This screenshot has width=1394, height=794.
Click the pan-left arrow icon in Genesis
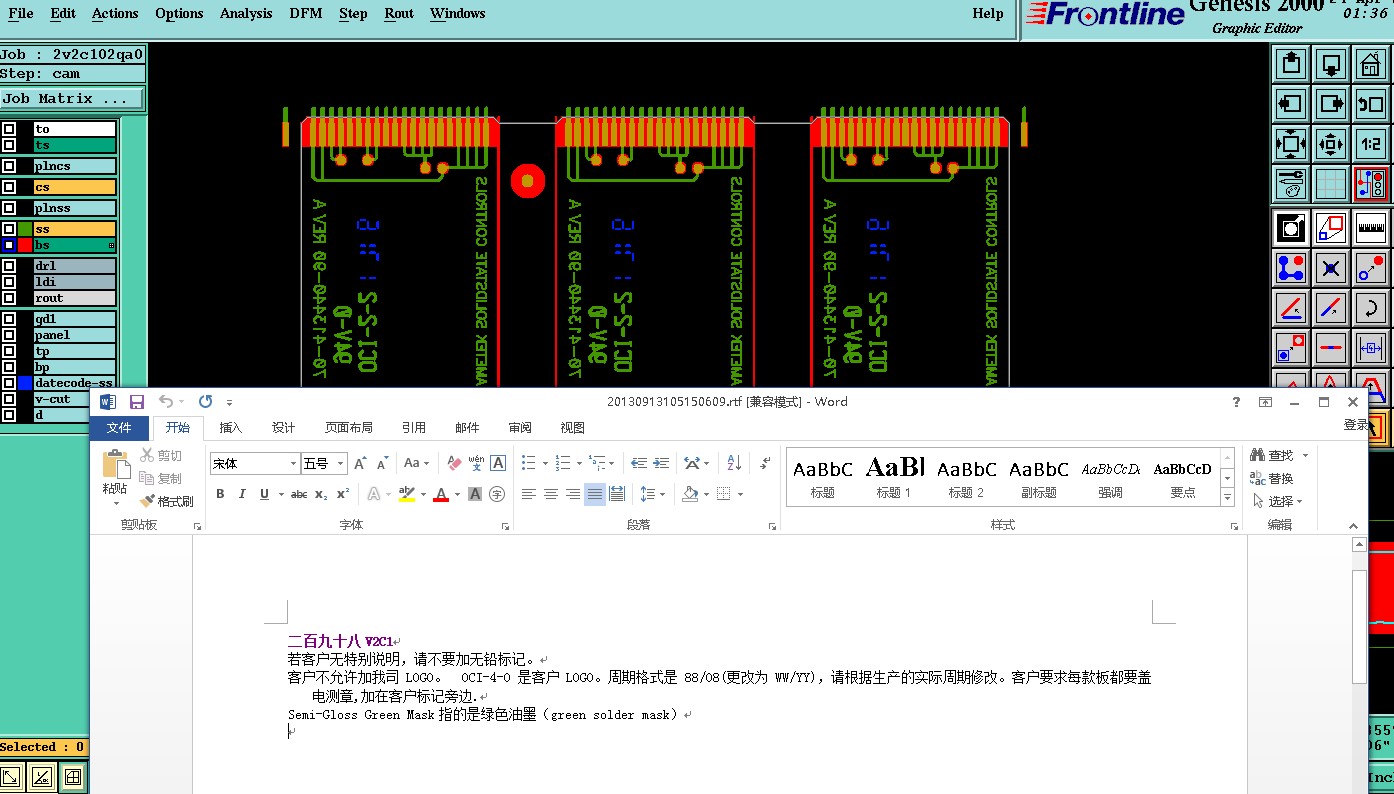coord(1291,104)
